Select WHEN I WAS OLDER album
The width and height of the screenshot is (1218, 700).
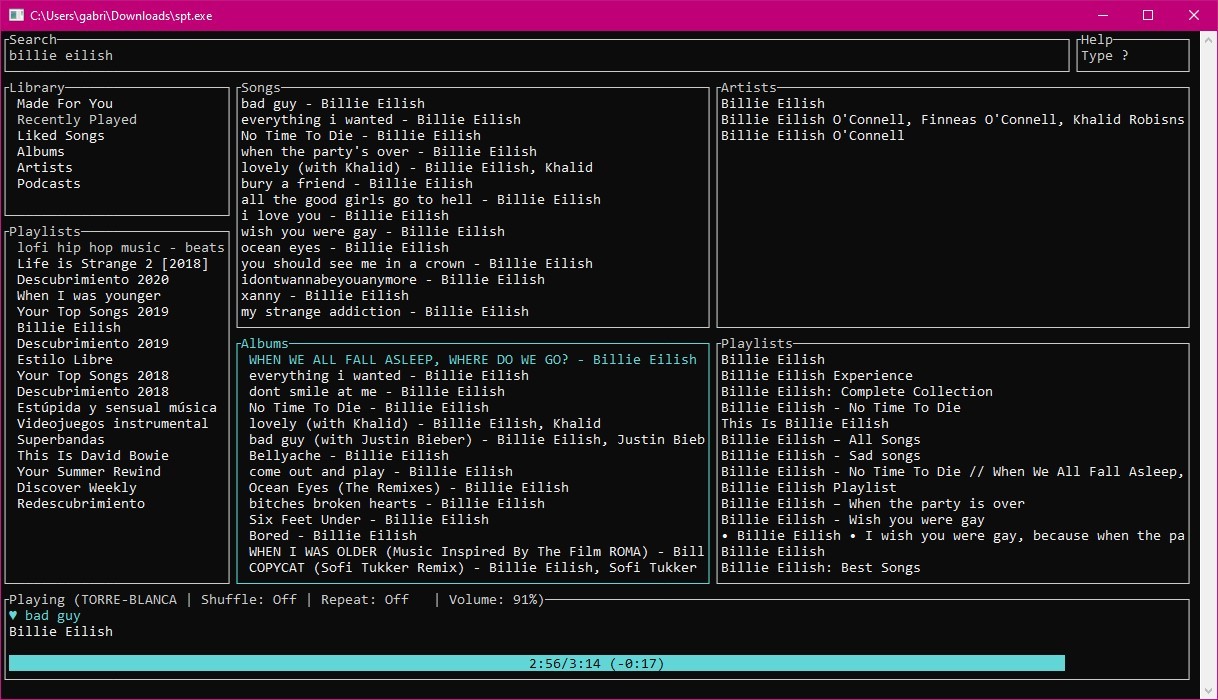(x=477, y=552)
